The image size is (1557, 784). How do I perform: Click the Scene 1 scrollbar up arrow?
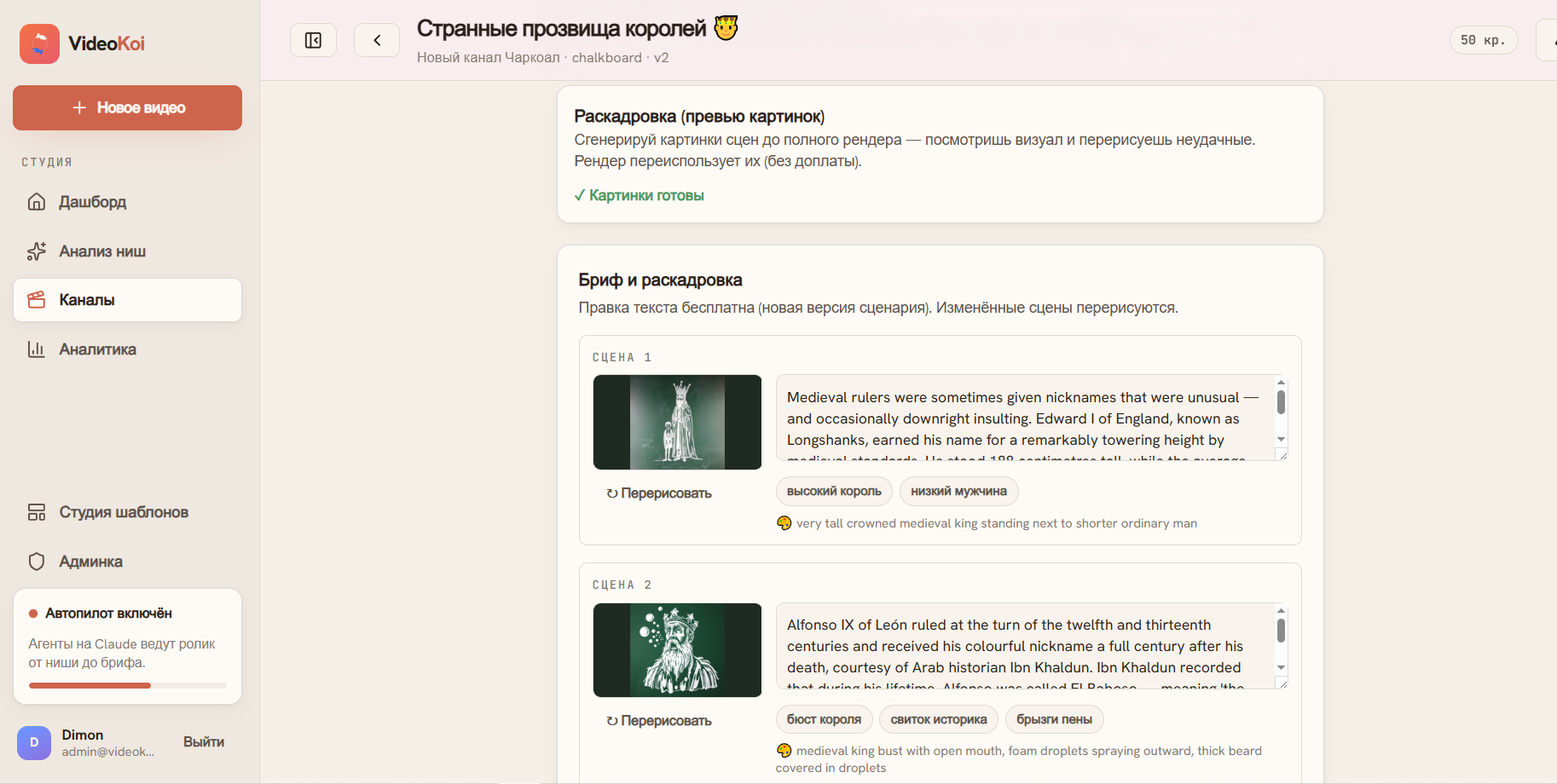[x=1281, y=382]
